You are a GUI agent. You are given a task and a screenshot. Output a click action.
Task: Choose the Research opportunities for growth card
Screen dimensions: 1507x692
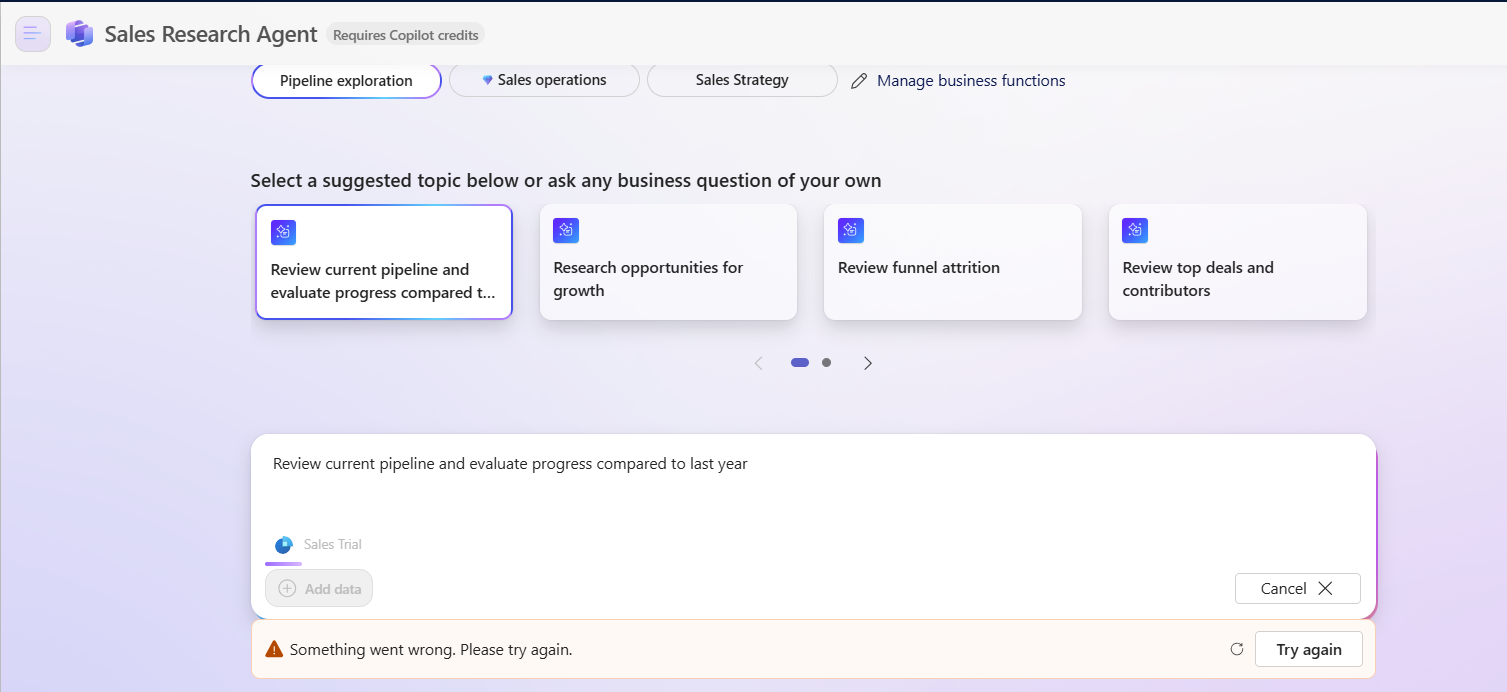(x=668, y=262)
